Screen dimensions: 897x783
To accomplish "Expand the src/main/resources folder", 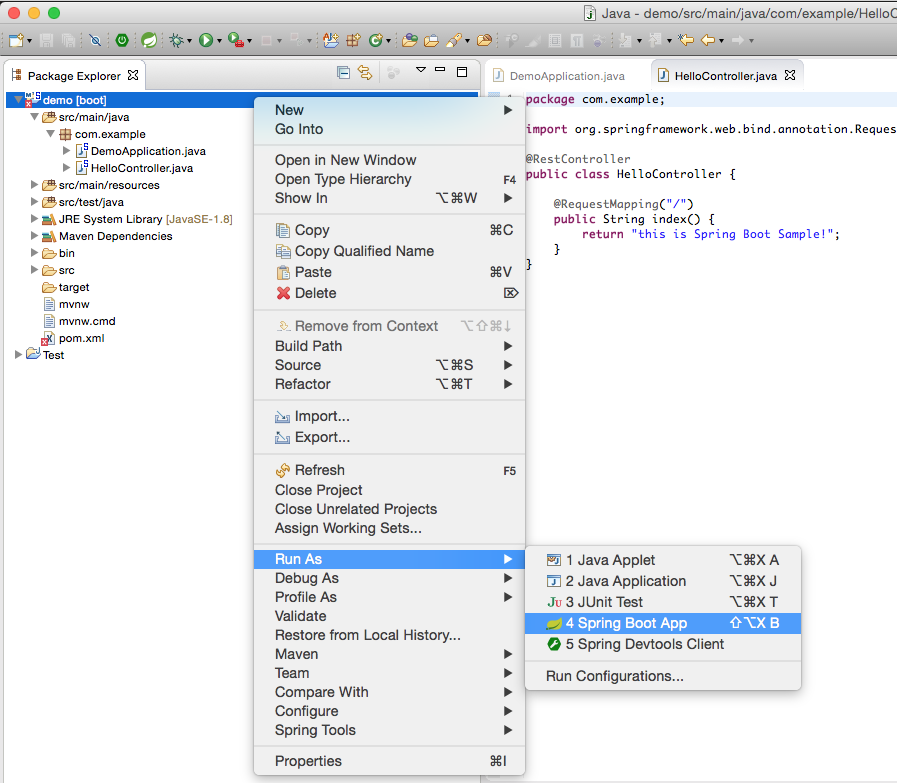I will [34, 185].
